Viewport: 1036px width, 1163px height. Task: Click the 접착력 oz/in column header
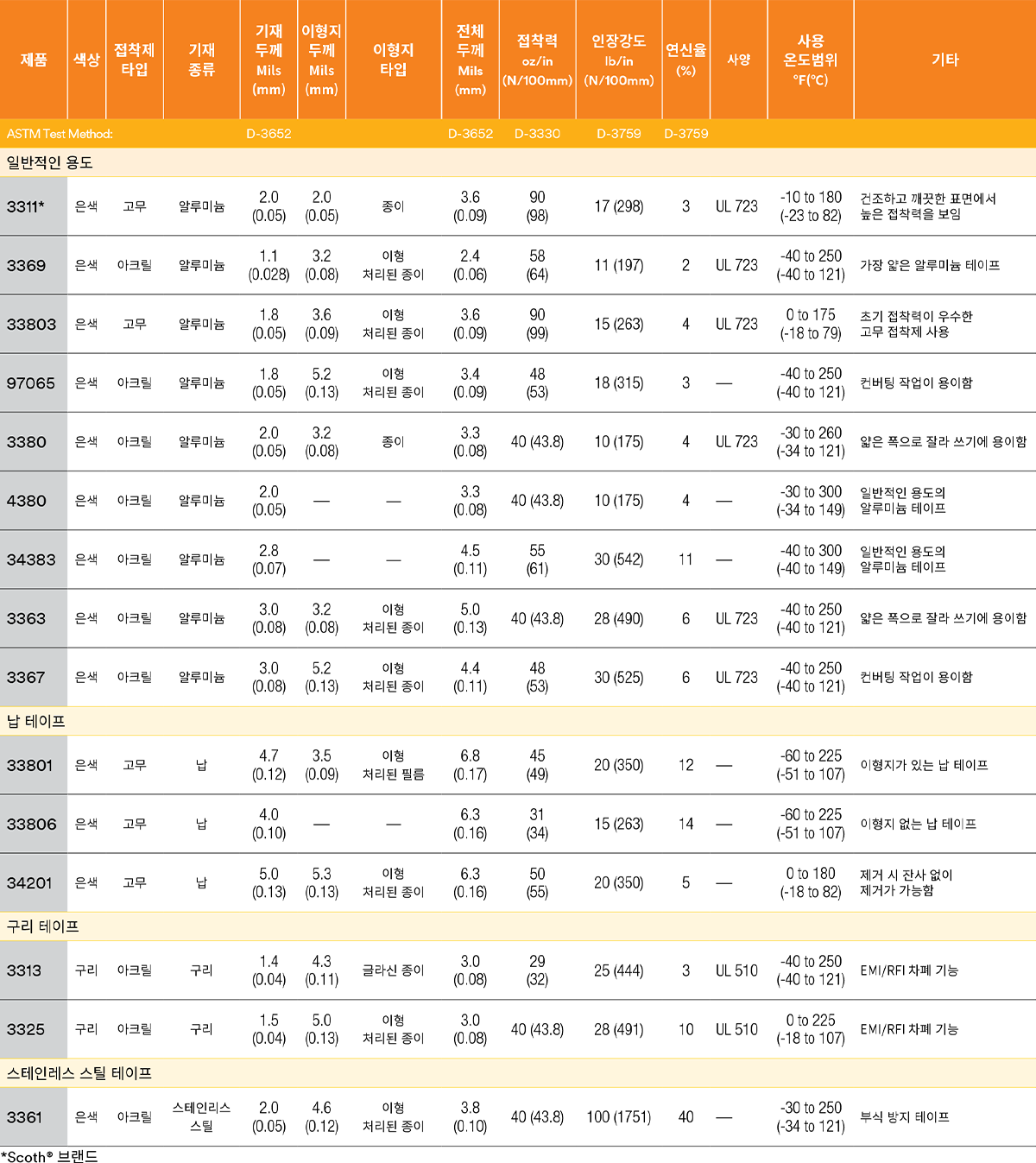tap(537, 60)
